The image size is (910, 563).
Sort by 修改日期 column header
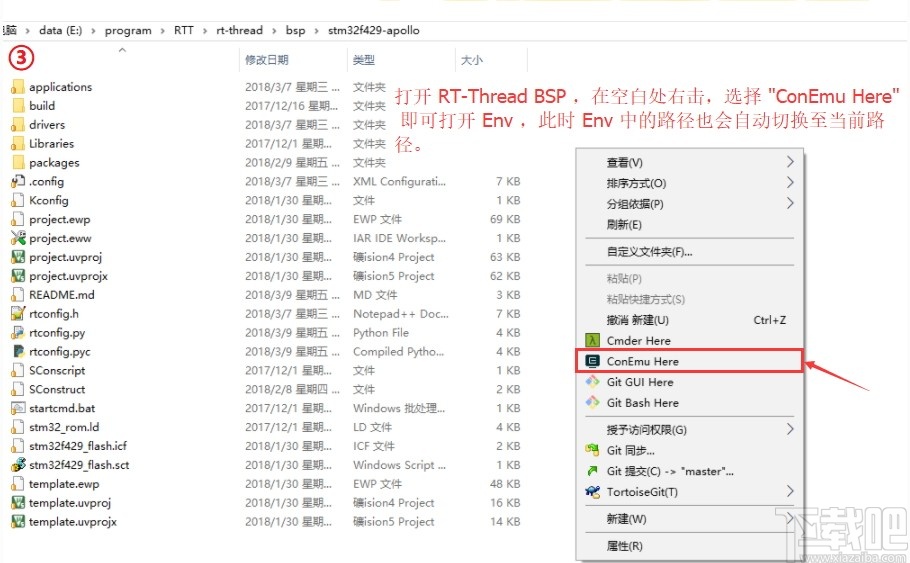tap(266, 60)
